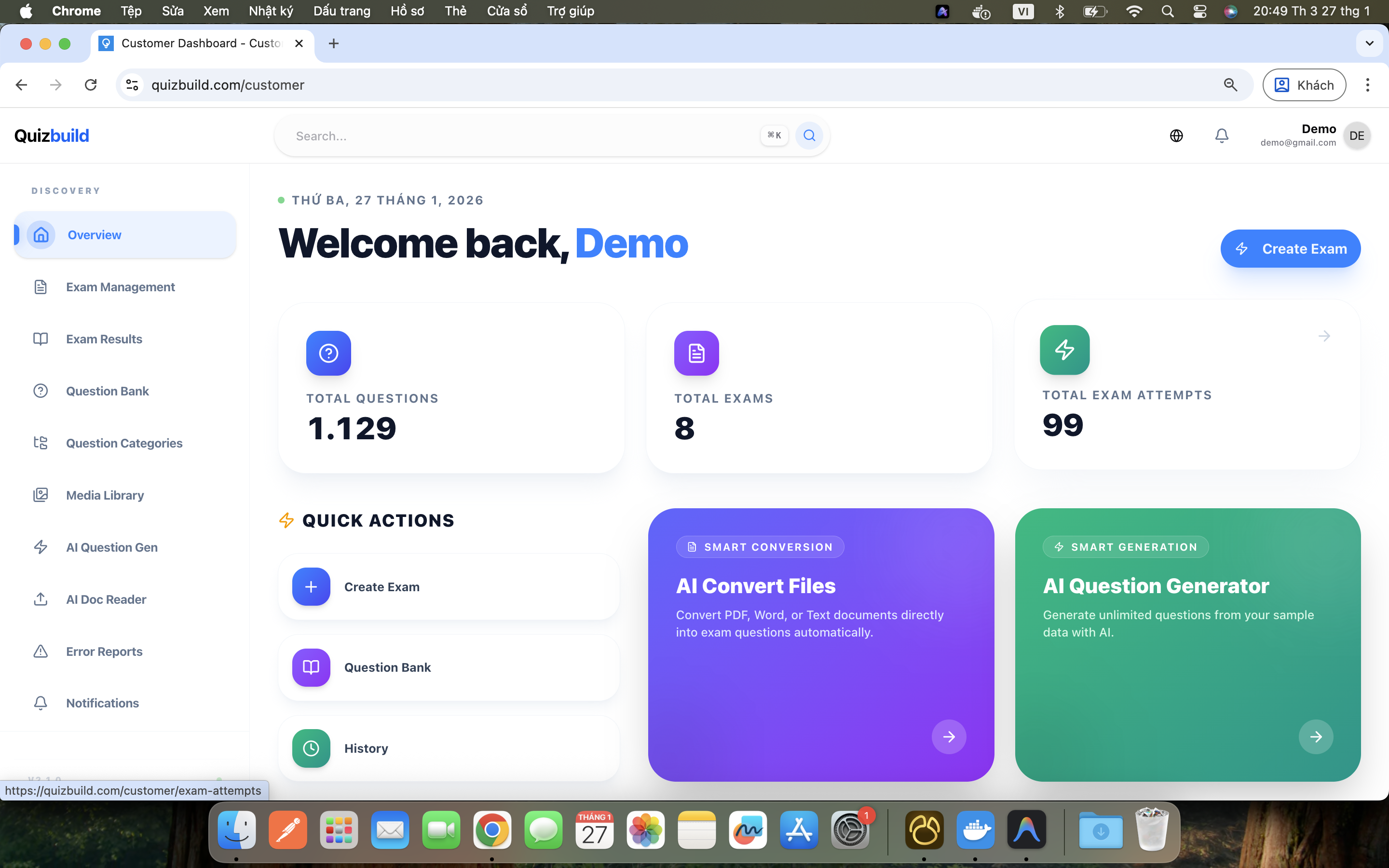
Task: Click arrow on AI Convert Files card
Action: pos(949,736)
